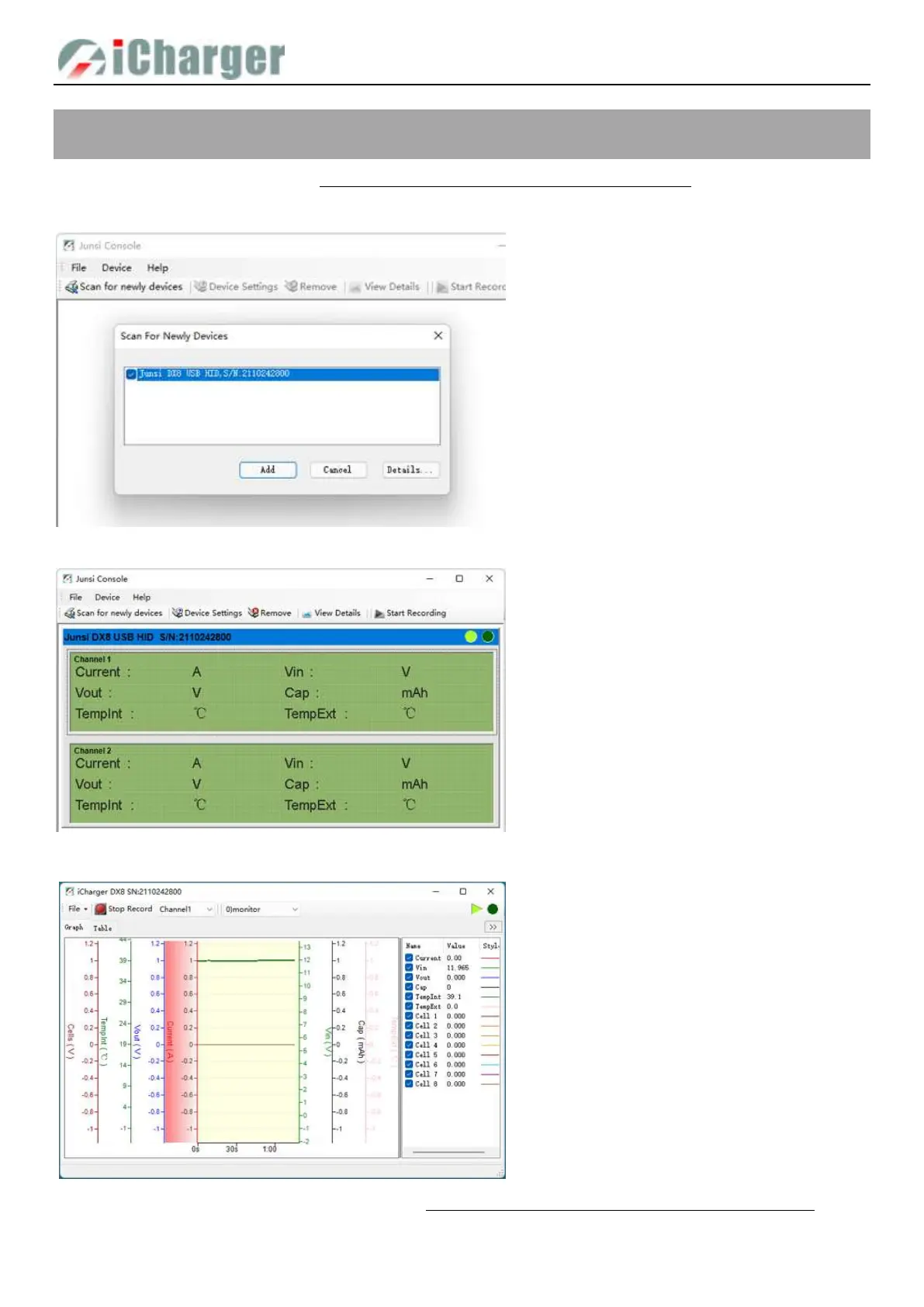The height and width of the screenshot is (1307, 924).
Task: Click the Details... button in scan dialog
Action: 410,470
